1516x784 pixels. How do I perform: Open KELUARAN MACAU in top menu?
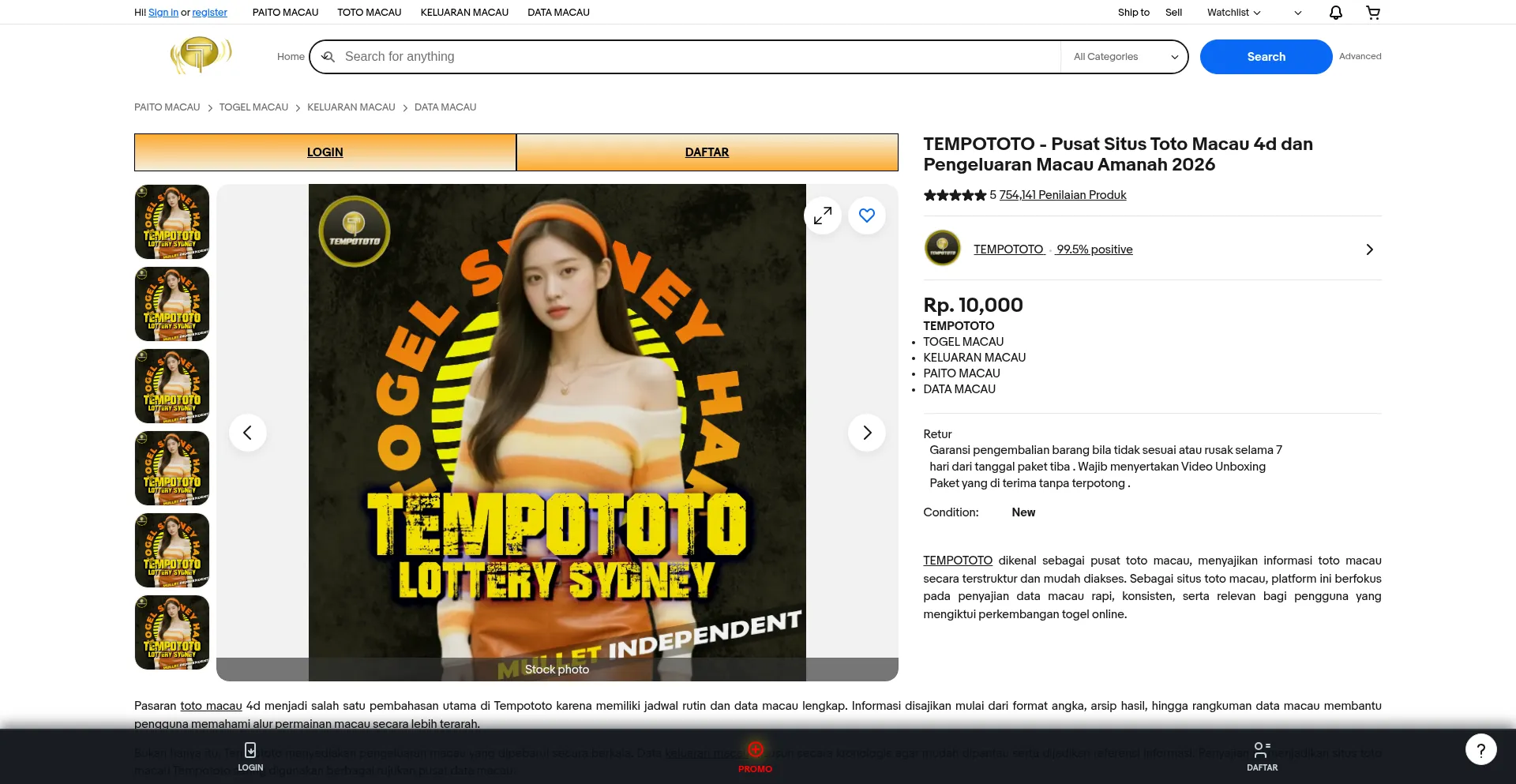tap(464, 13)
